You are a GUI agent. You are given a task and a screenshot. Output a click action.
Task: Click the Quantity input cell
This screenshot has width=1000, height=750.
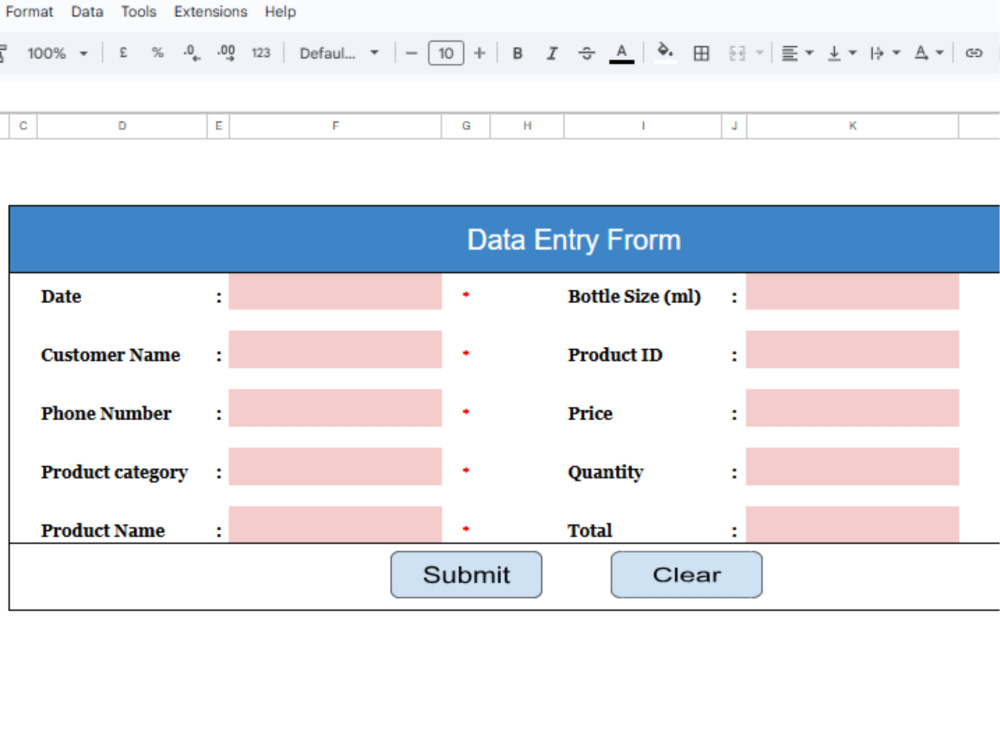853,467
